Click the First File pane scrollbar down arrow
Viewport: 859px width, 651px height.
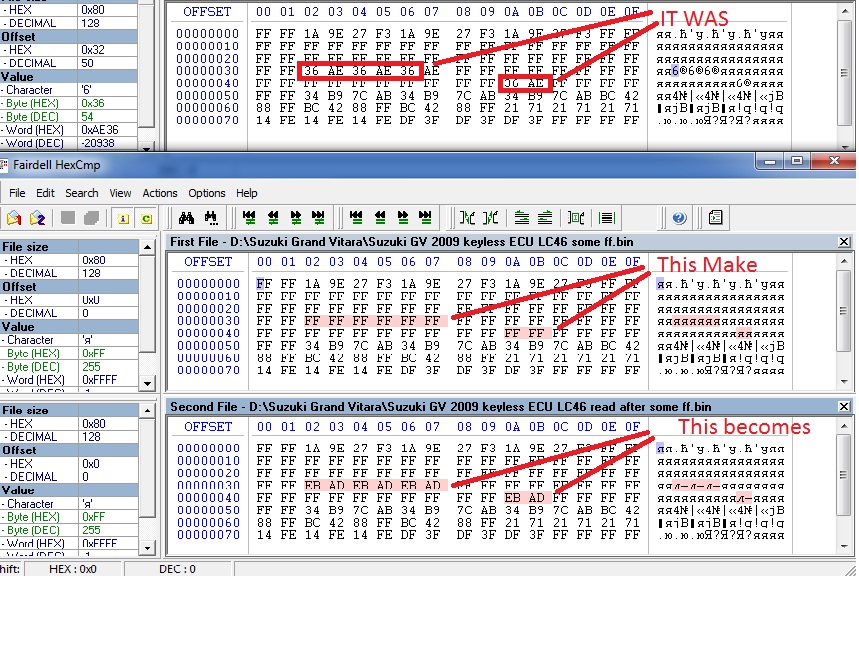pos(844,381)
